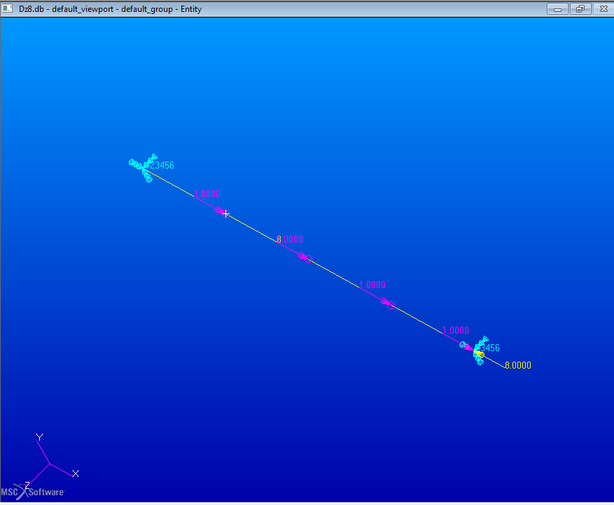Click the X axis label of the coordinate triad
The height and width of the screenshot is (505, 614).
click(x=76, y=474)
